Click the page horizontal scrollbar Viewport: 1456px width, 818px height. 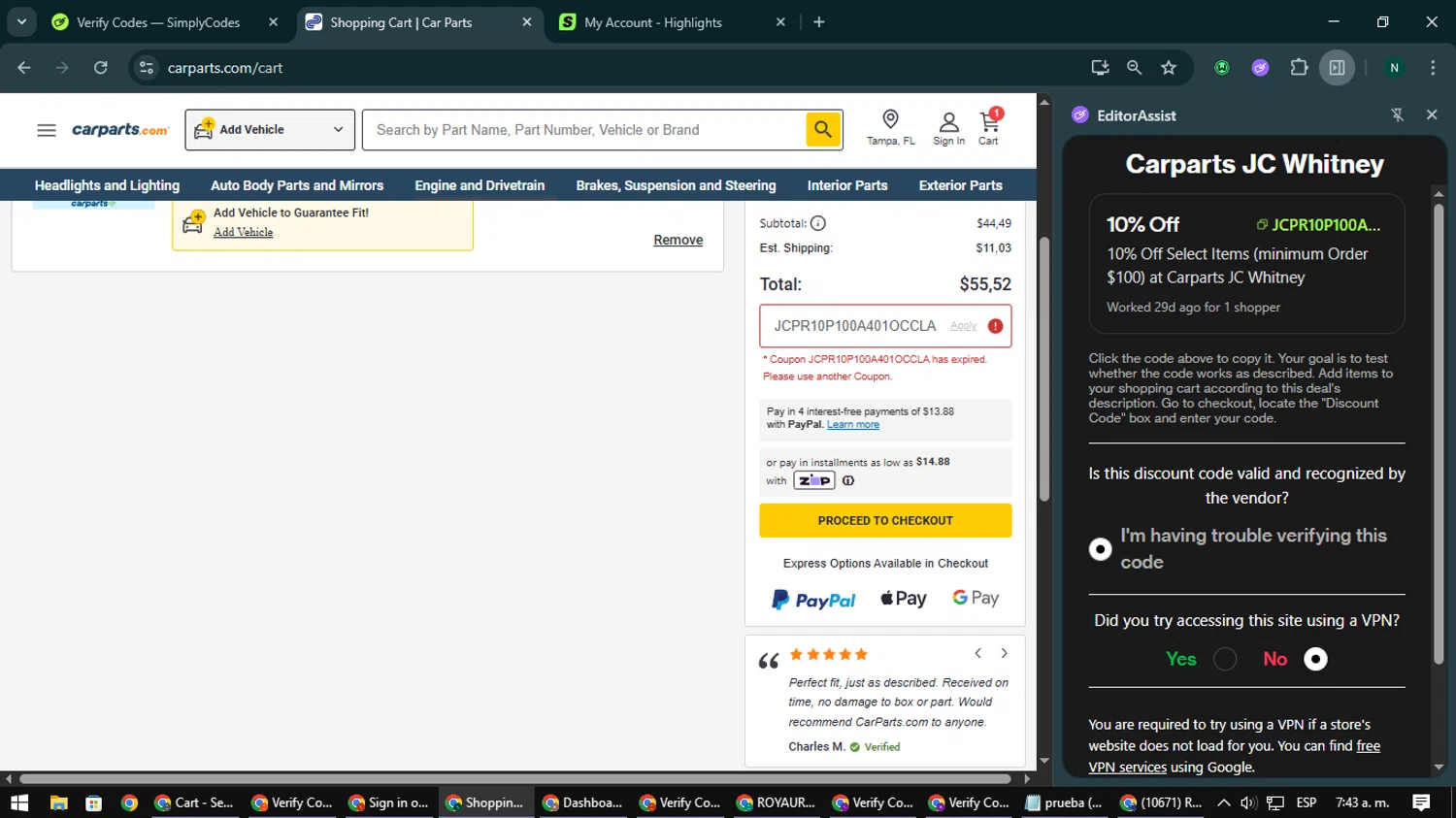[x=514, y=778]
